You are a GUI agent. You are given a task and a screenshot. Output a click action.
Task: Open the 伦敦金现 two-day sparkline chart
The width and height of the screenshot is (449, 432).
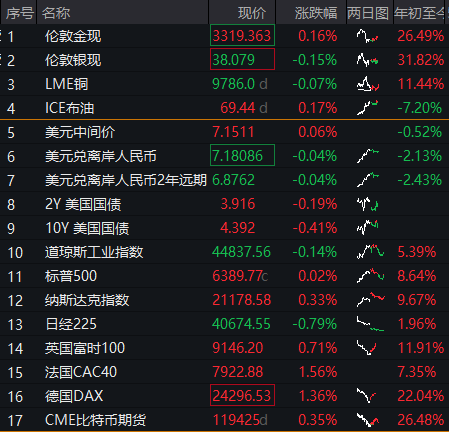coord(368,36)
